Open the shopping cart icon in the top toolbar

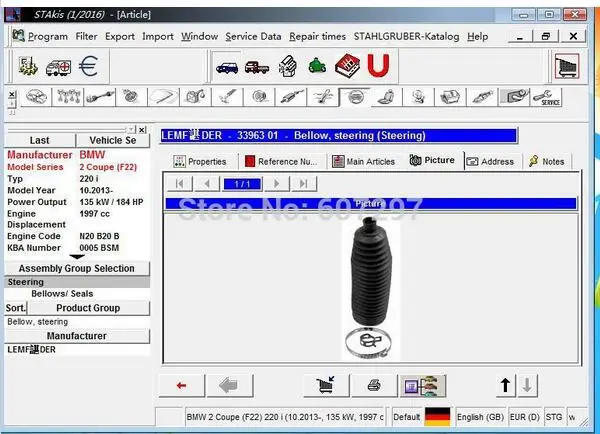[567, 66]
